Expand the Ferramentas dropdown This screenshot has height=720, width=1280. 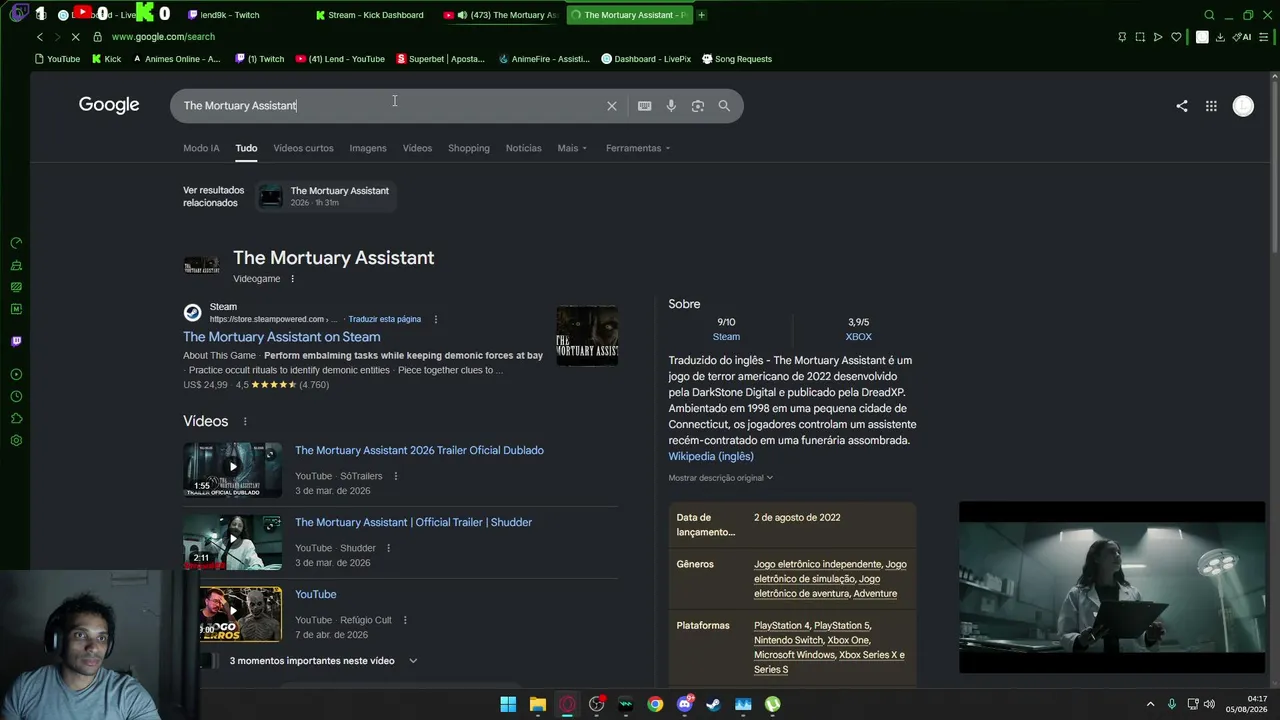pos(638,148)
